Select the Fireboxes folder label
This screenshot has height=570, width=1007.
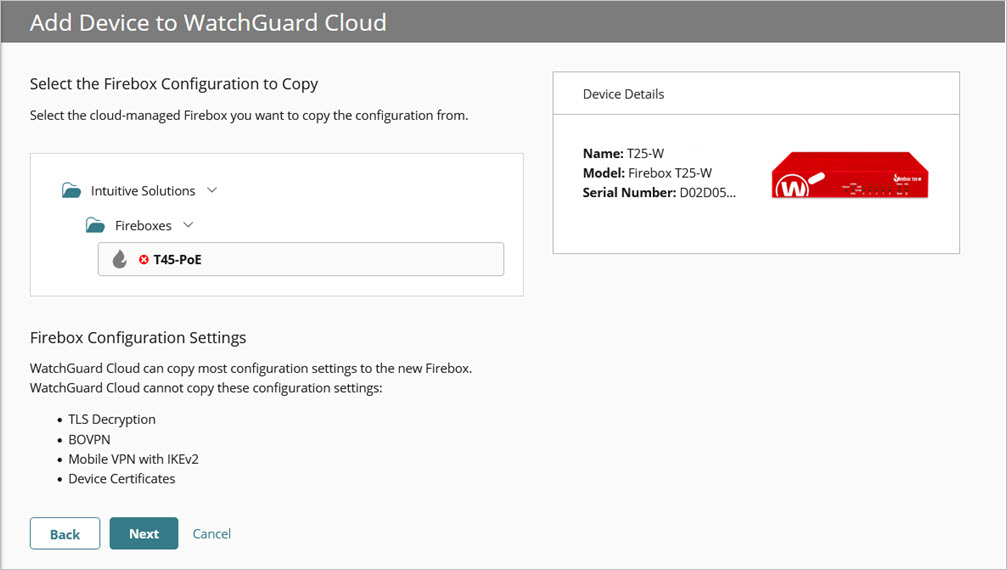point(143,225)
